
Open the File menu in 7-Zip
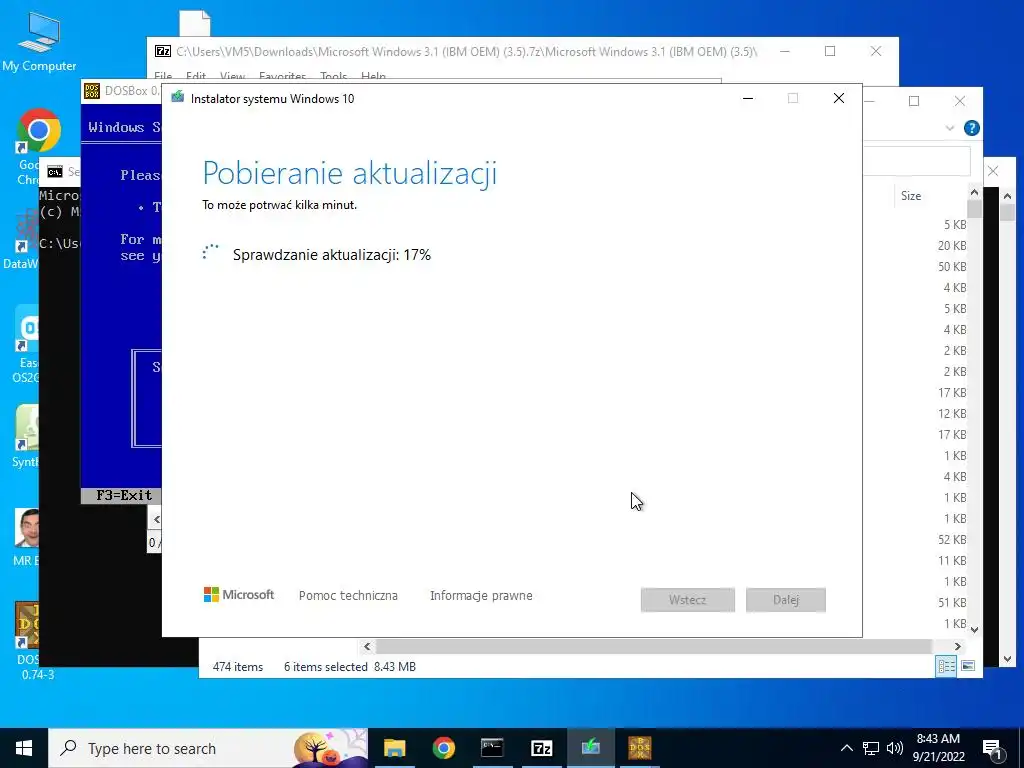(163, 77)
